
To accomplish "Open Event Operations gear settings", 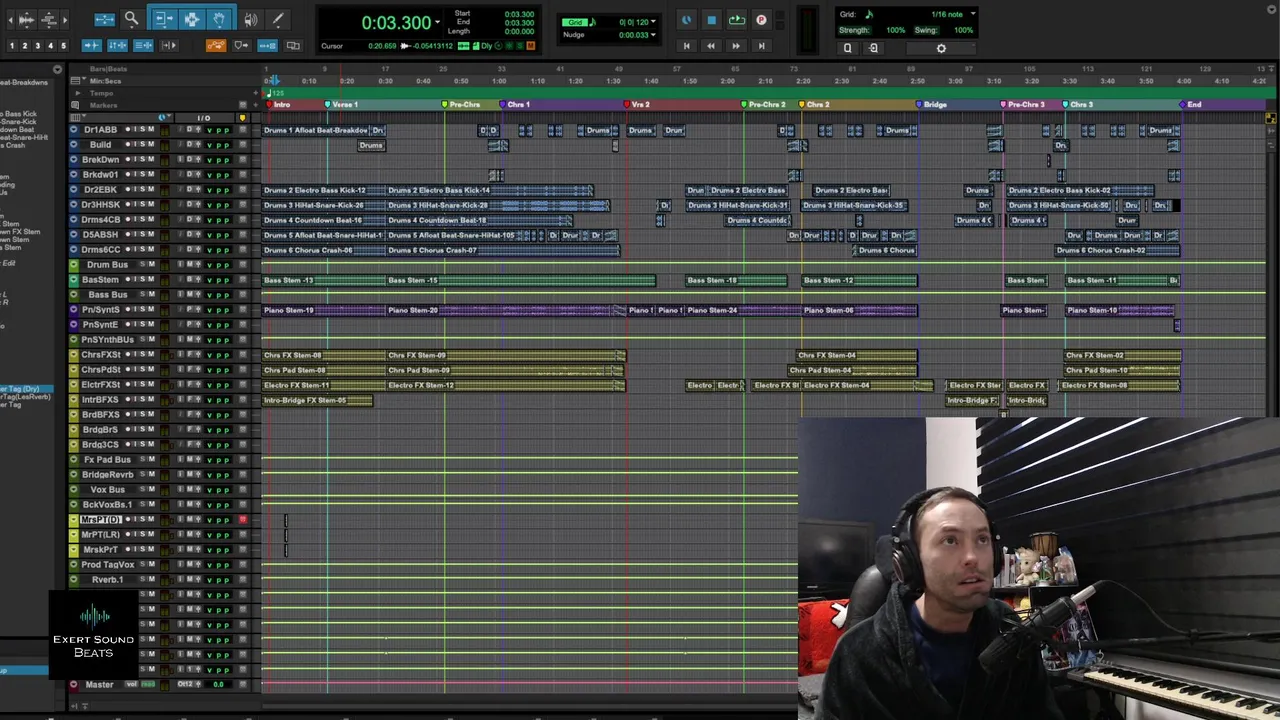I will 941,48.
